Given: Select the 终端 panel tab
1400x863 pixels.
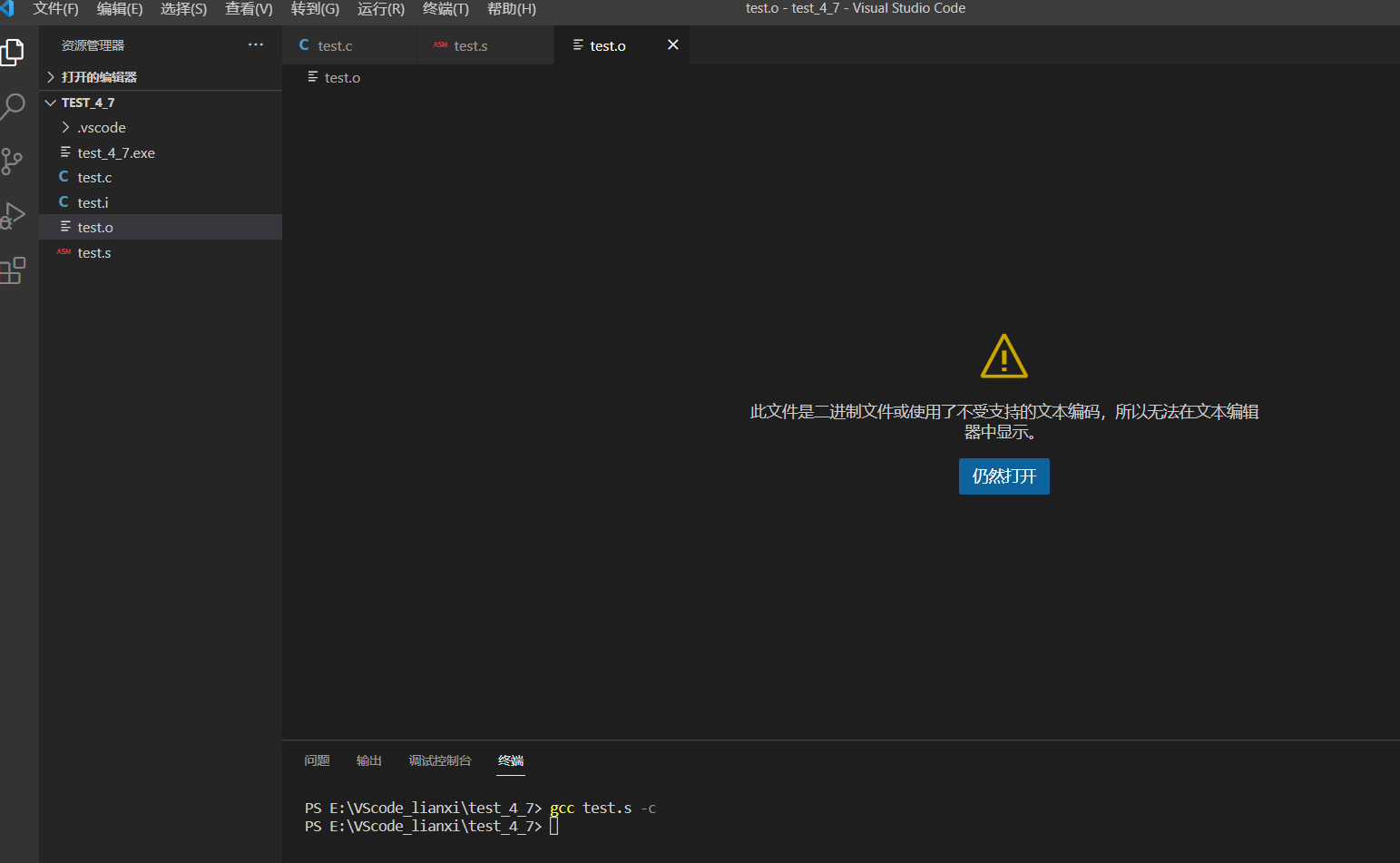Looking at the screenshot, I should click(511, 760).
